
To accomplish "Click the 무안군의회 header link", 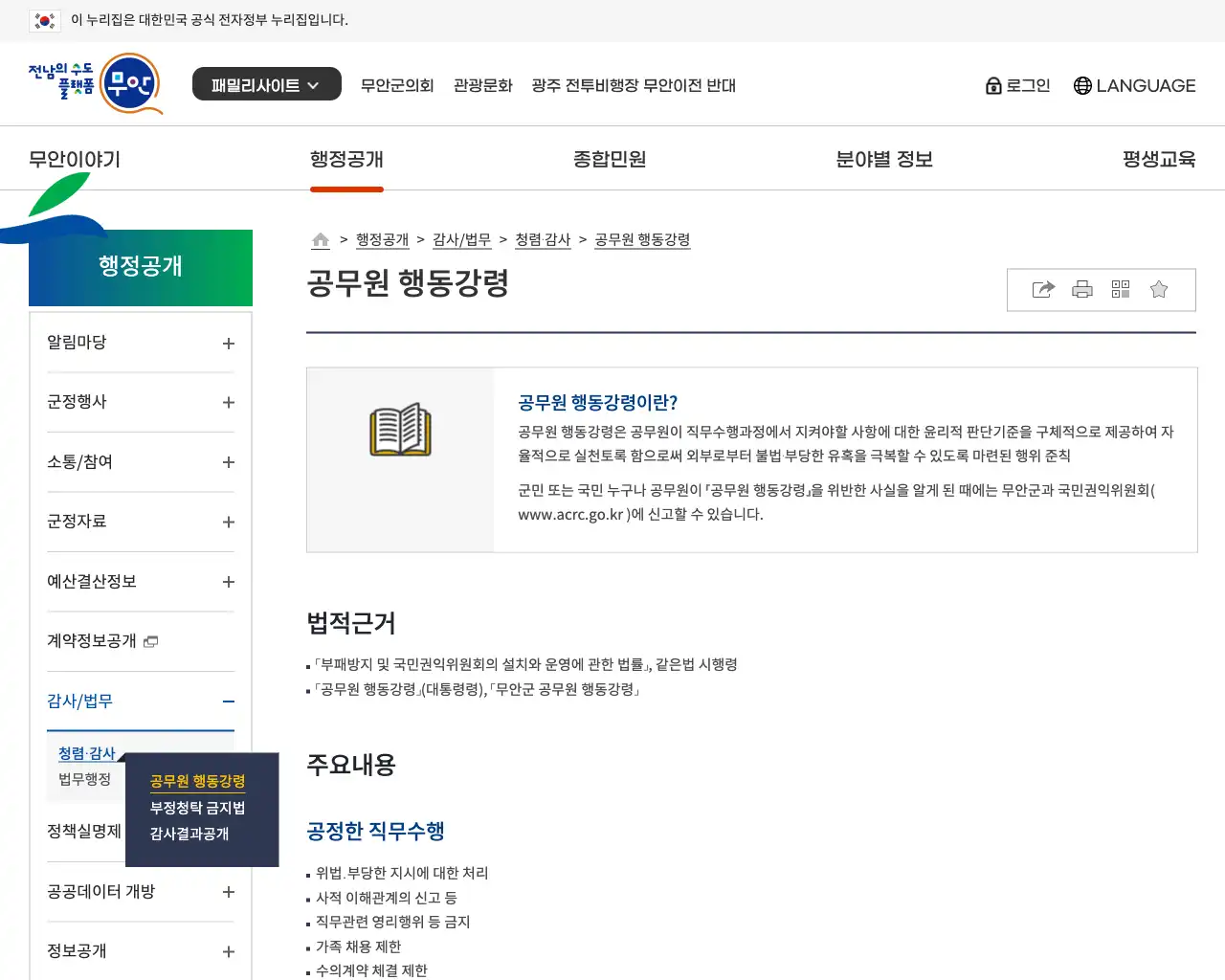I will [x=397, y=85].
